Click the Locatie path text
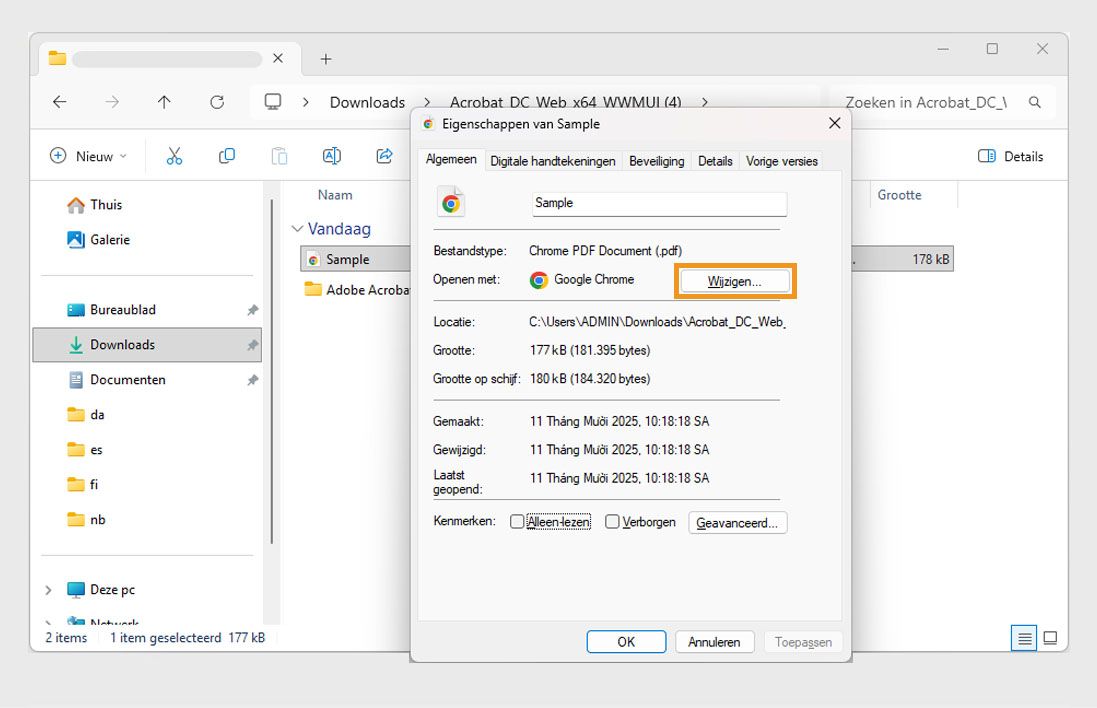 point(657,322)
